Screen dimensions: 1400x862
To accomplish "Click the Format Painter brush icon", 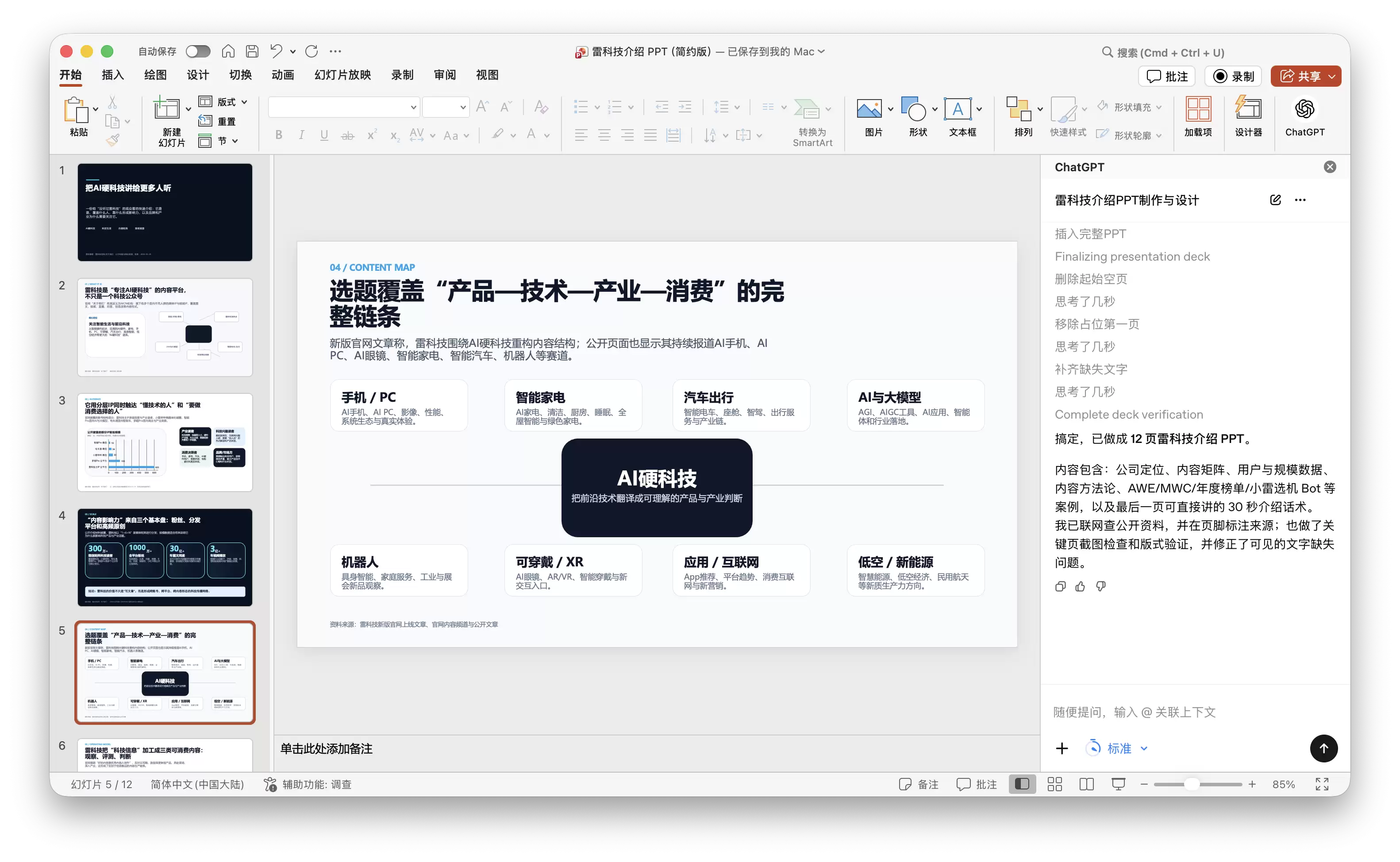I will (x=112, y=140).
